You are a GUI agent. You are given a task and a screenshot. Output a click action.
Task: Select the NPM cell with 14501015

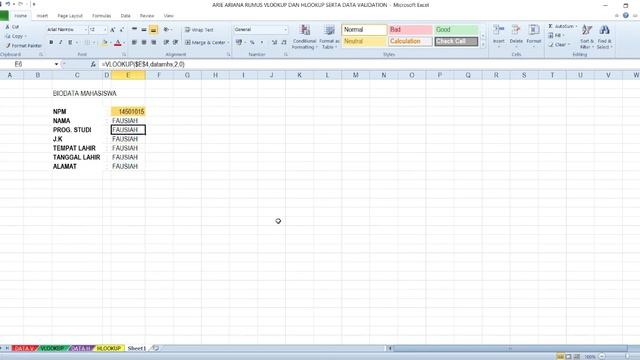[128, 111]
